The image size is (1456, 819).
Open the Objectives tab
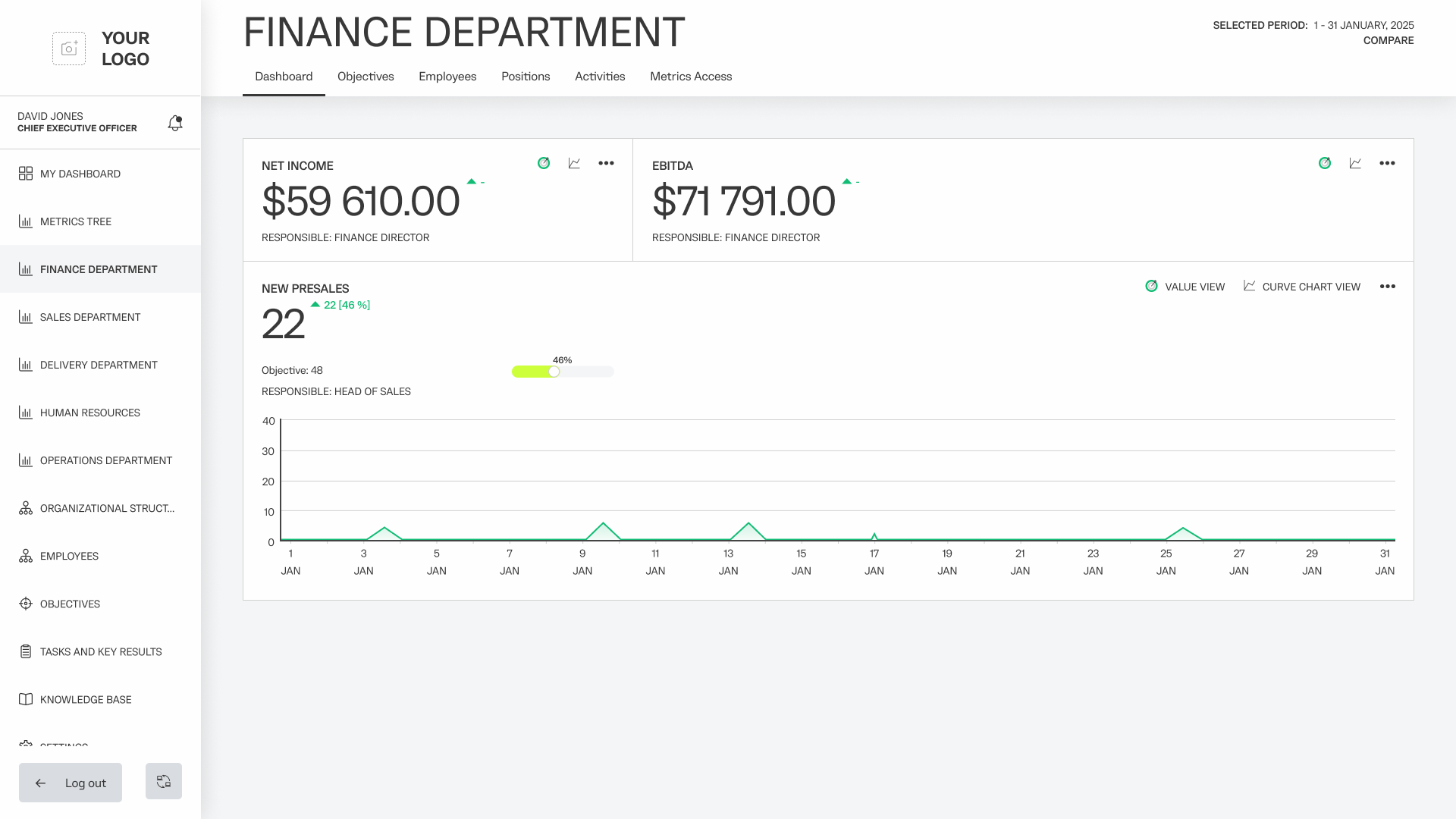pos(366,77)
